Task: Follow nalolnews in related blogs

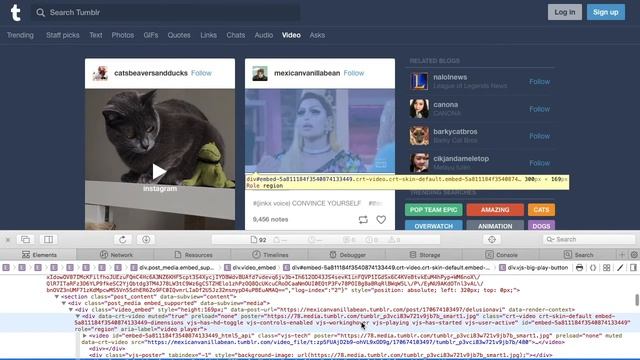Action: tap(539, 82)
